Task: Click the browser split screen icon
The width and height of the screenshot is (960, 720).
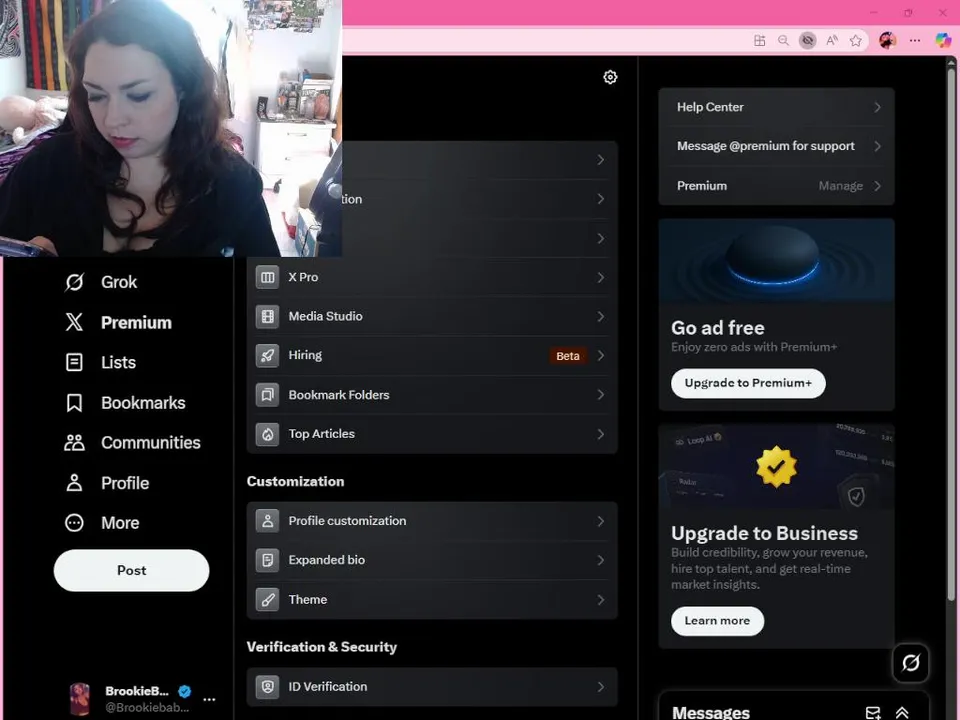Action: [x=759, y=41]
